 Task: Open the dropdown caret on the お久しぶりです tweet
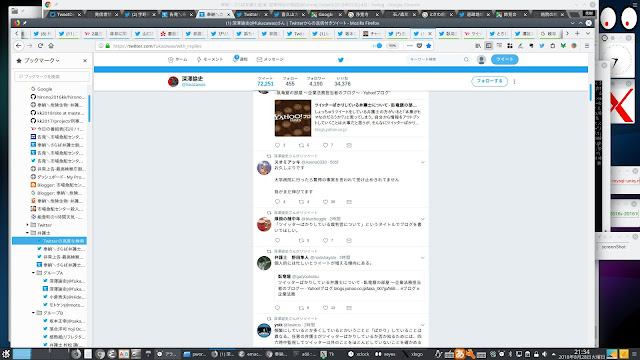pos(423,162)
